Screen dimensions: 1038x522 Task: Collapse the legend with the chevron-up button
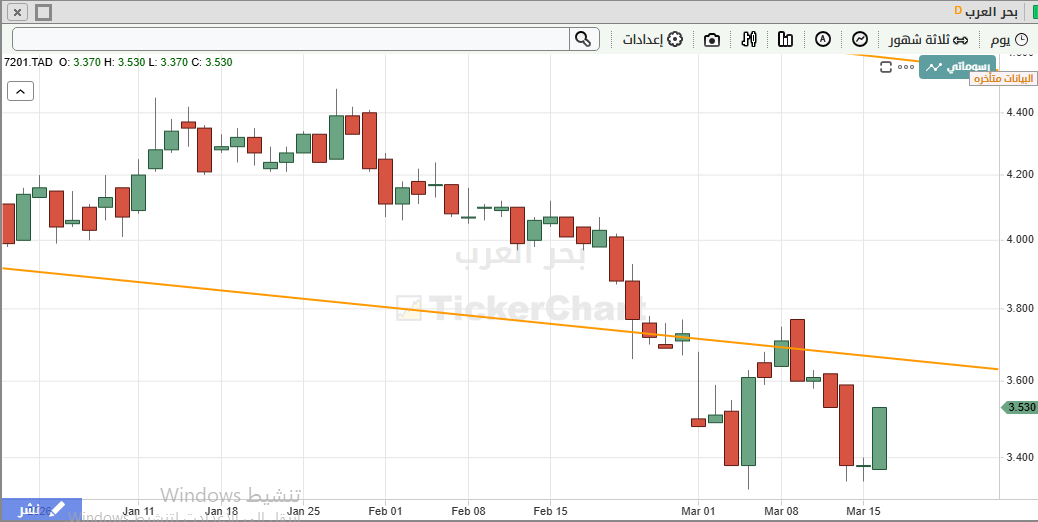point(20,91)
